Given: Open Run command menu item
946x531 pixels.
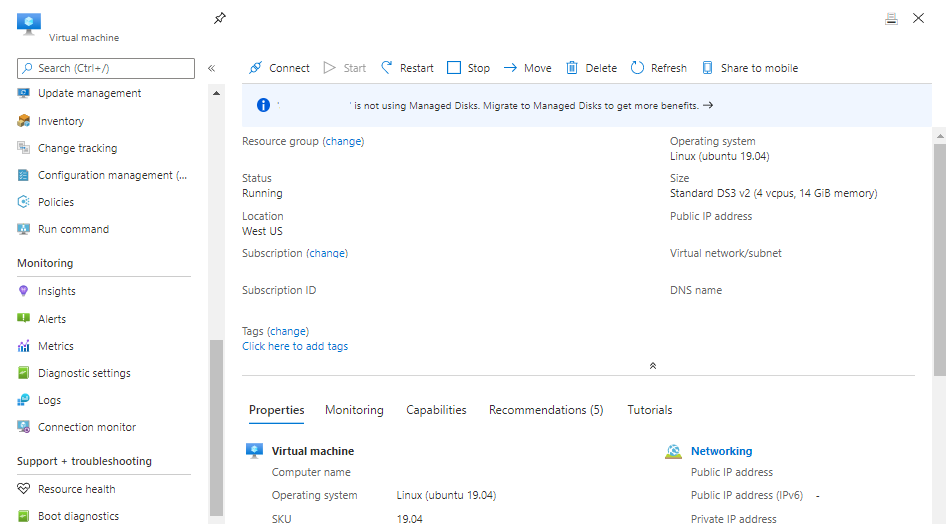Looking at the screenshot, I should point(73,229).
